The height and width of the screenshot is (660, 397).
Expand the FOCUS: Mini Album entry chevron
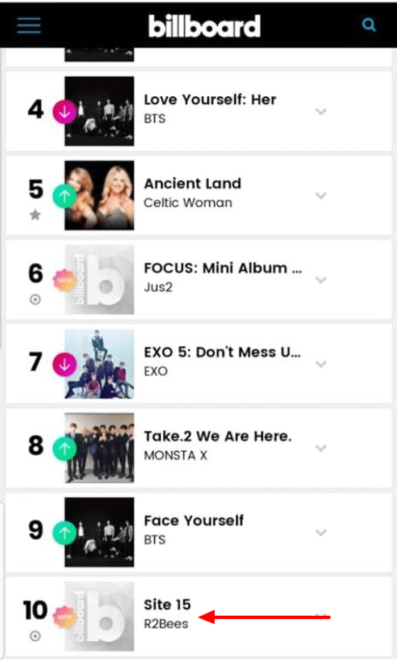point(321,280)
